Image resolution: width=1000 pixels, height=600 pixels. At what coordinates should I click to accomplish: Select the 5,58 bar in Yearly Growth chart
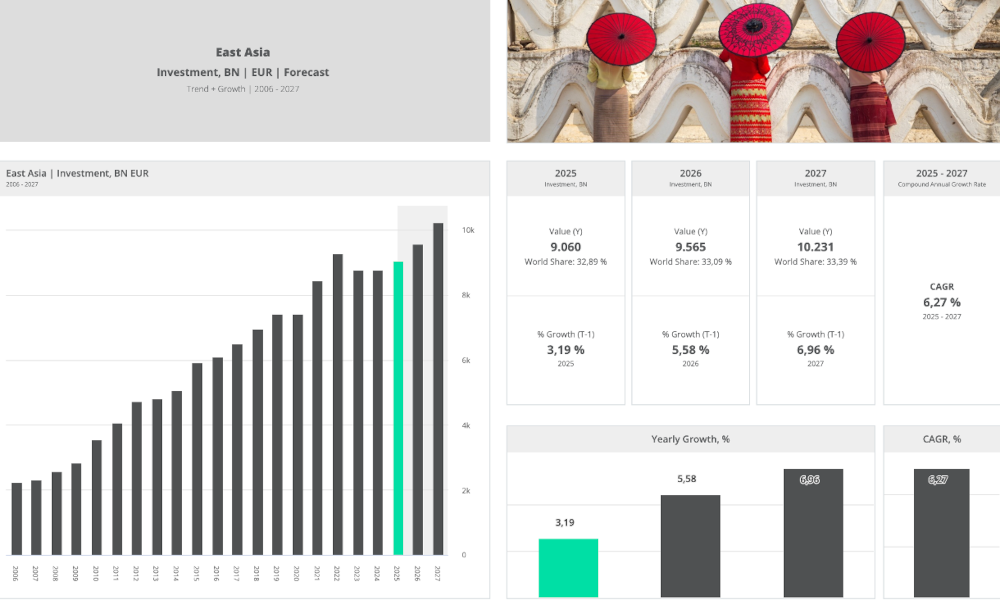pyautogui.click(x=690, y=545)
